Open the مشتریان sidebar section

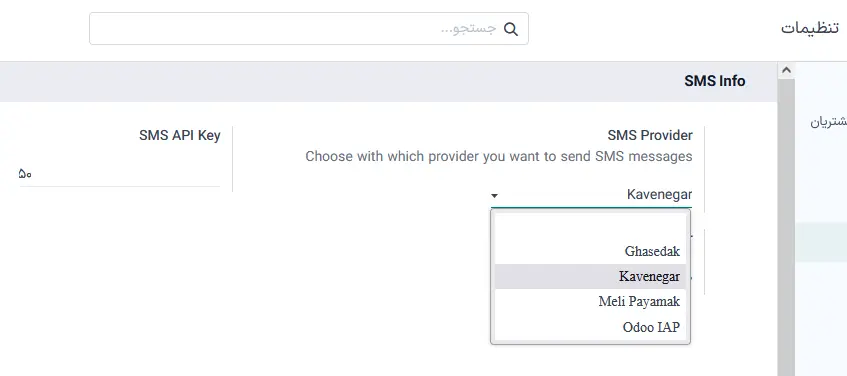click(828, 122)
